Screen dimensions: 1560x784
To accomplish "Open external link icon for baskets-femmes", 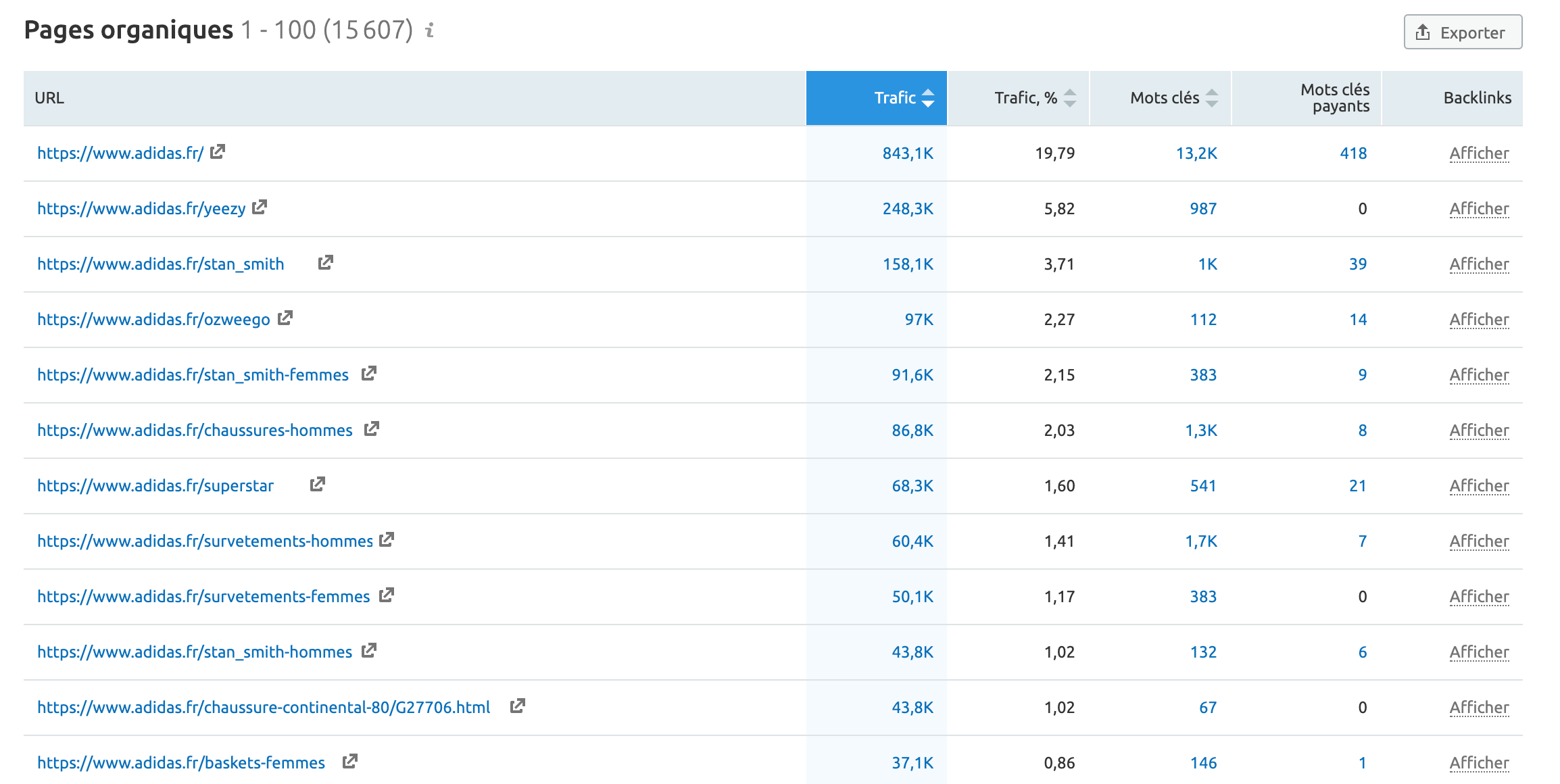I will [x=349, y=761].
